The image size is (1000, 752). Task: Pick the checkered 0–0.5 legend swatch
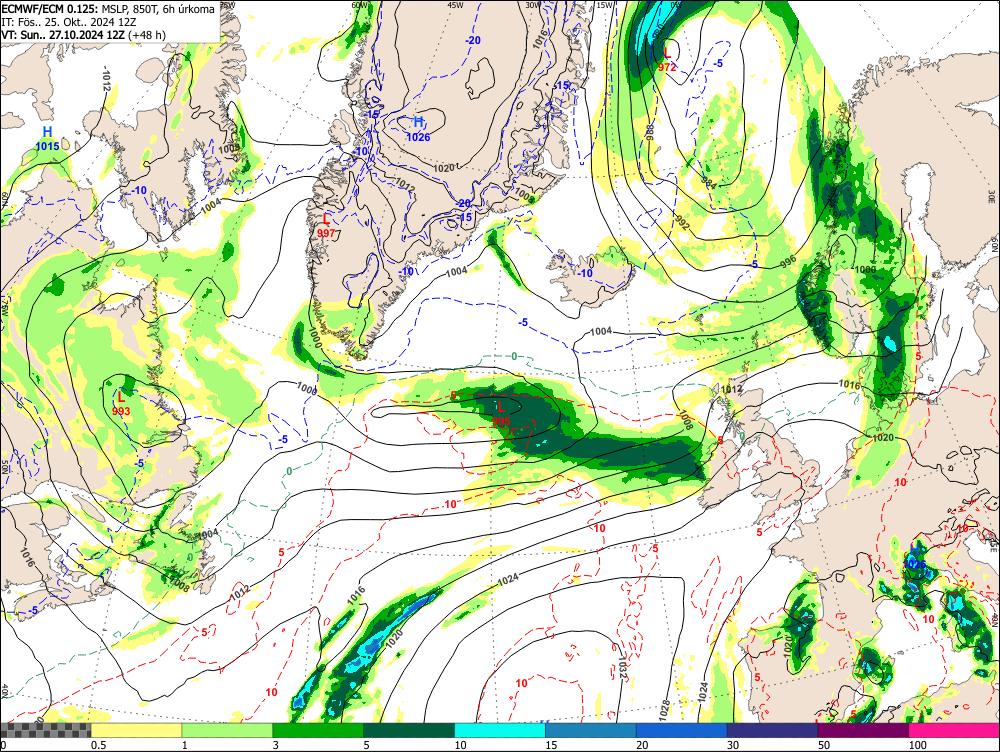click(x=46, y=730)
